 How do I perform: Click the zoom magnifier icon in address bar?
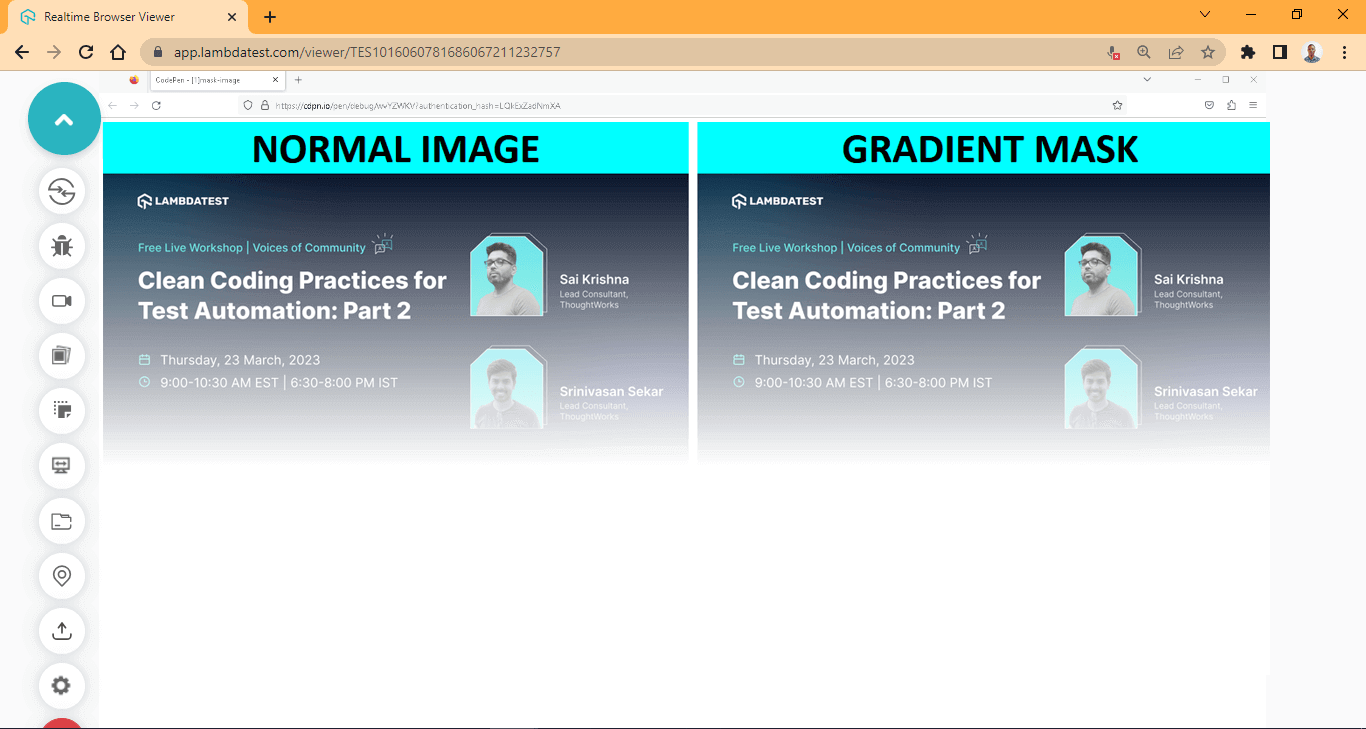click(x=1144, y=52)
